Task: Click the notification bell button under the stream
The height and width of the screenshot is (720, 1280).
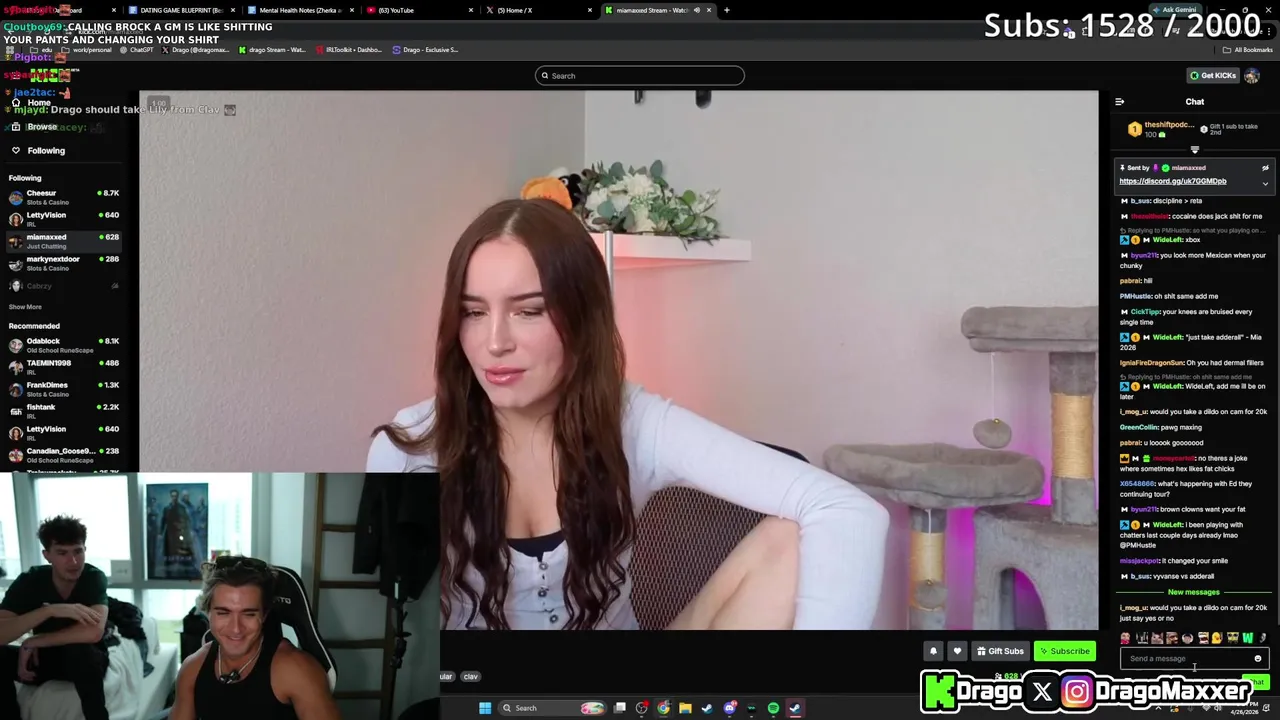Action: pos(933,651)
